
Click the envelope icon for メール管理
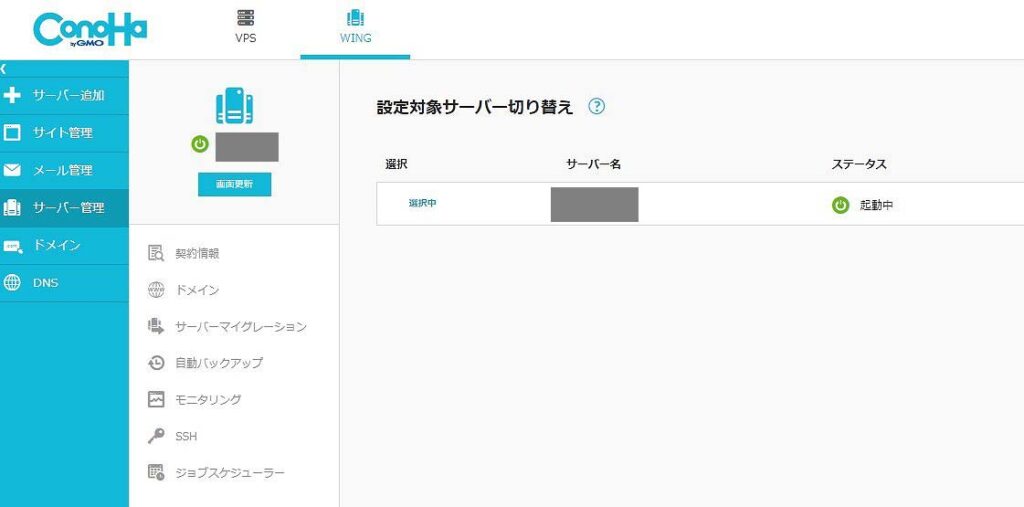click(12, 171)
